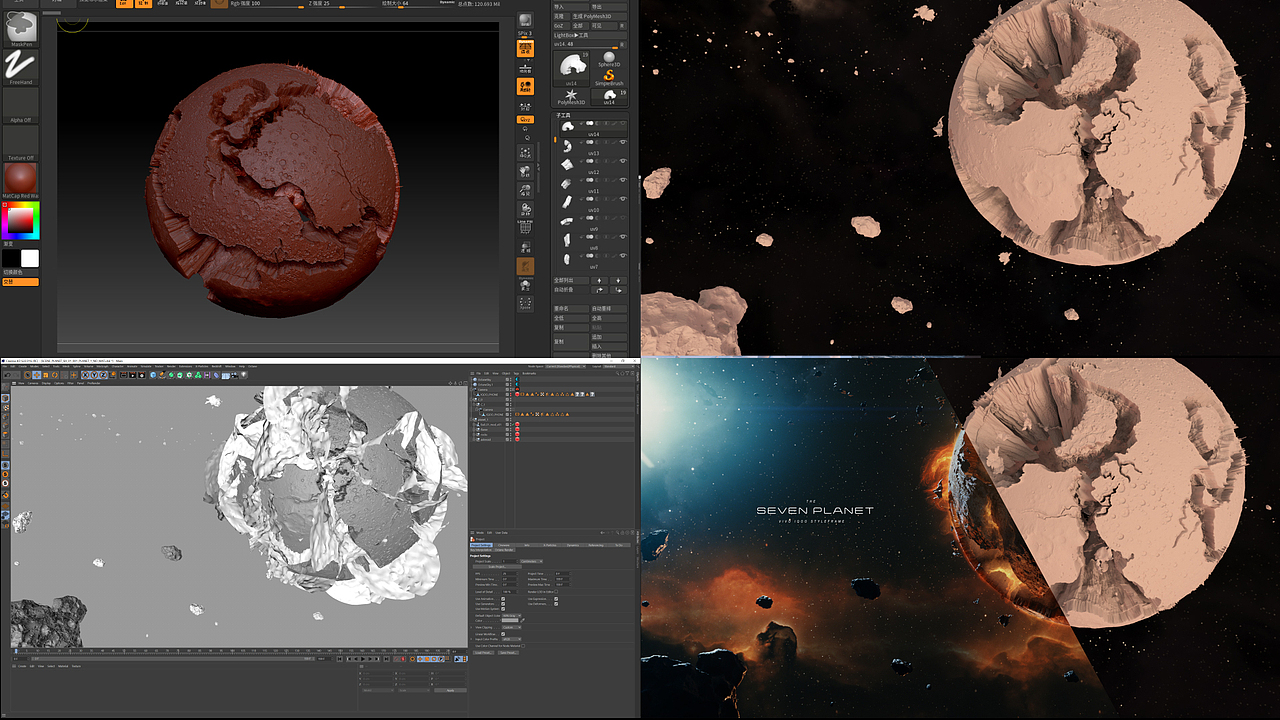This screenshot has width=1280, height=720.
Task: Hide subtool uv8 with its eye icon
Action: coord(622,236)
